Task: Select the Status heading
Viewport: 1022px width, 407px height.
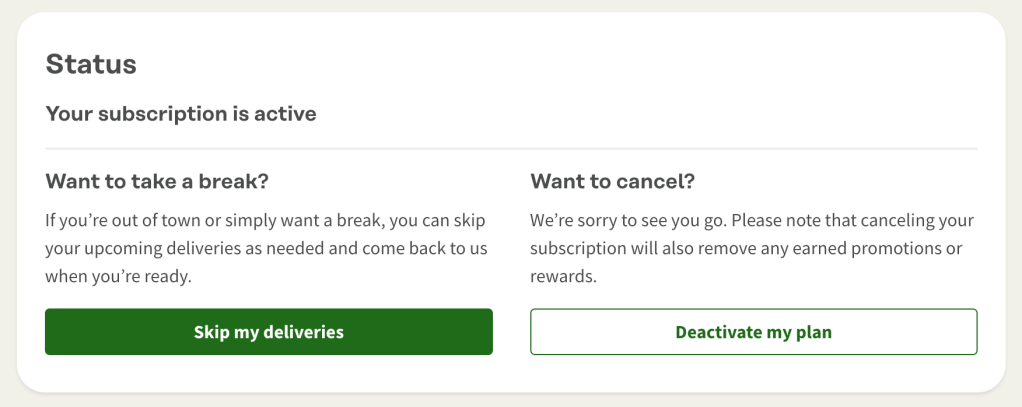Action: pos(91,65)
